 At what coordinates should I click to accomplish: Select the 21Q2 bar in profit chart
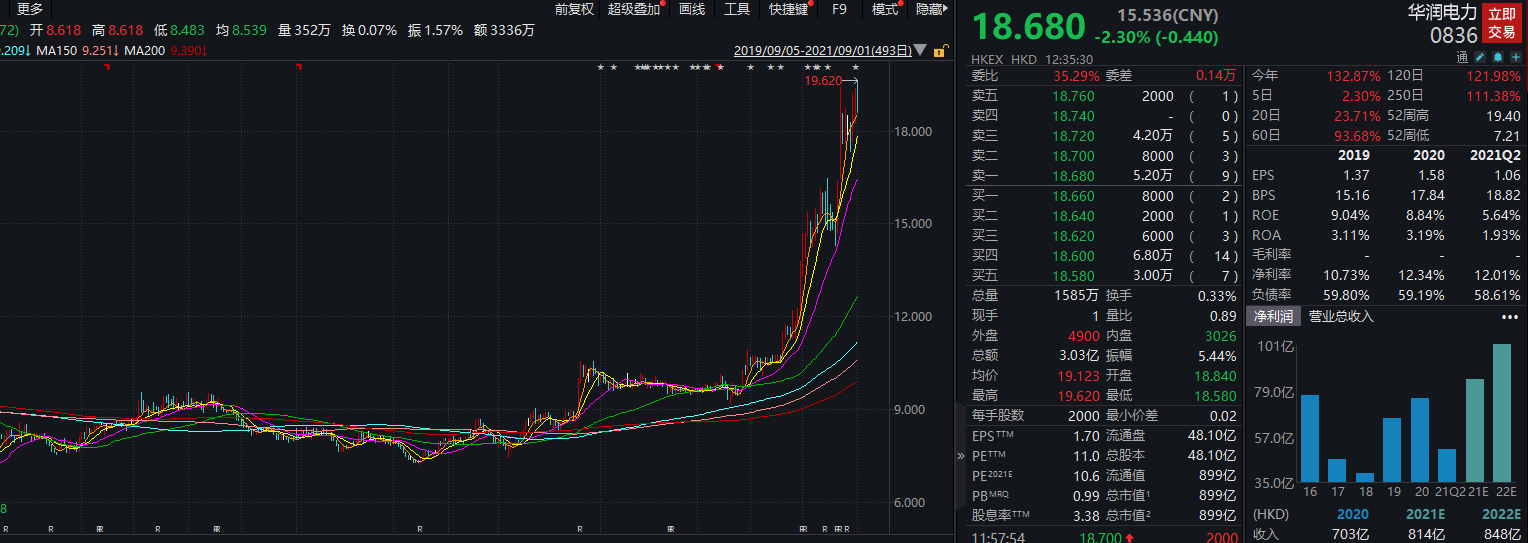pos(1446,466)
